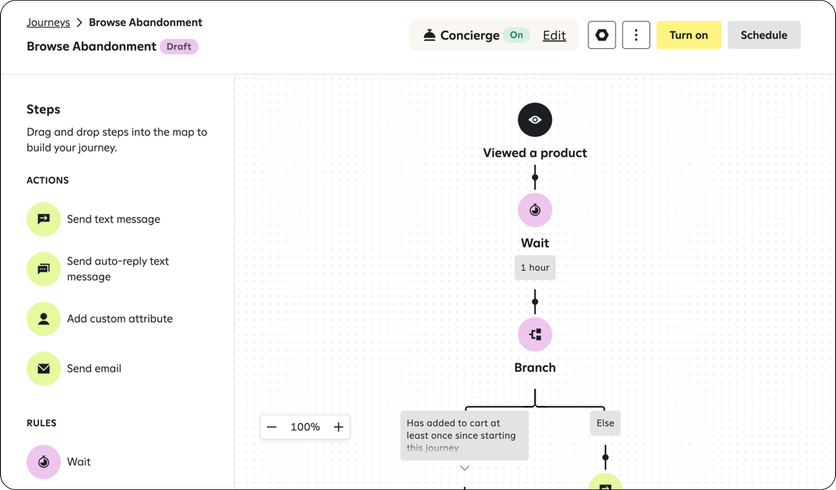This screenshot has height=490, width=836.
Task: Select the Send email envelope icon
Action: (44, 368)
